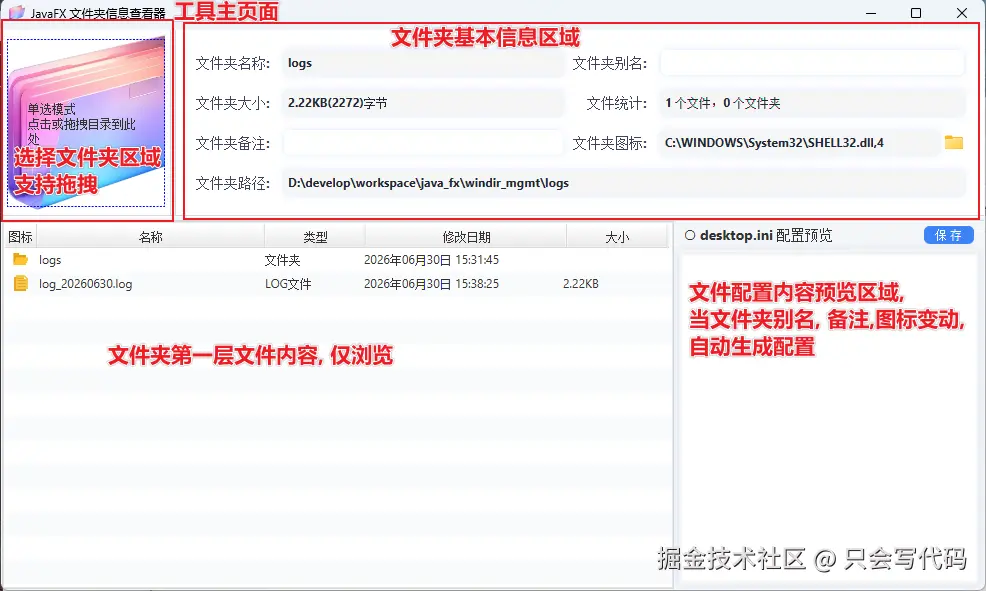
Task: Click the 保存 button
Action: point(948,235)
